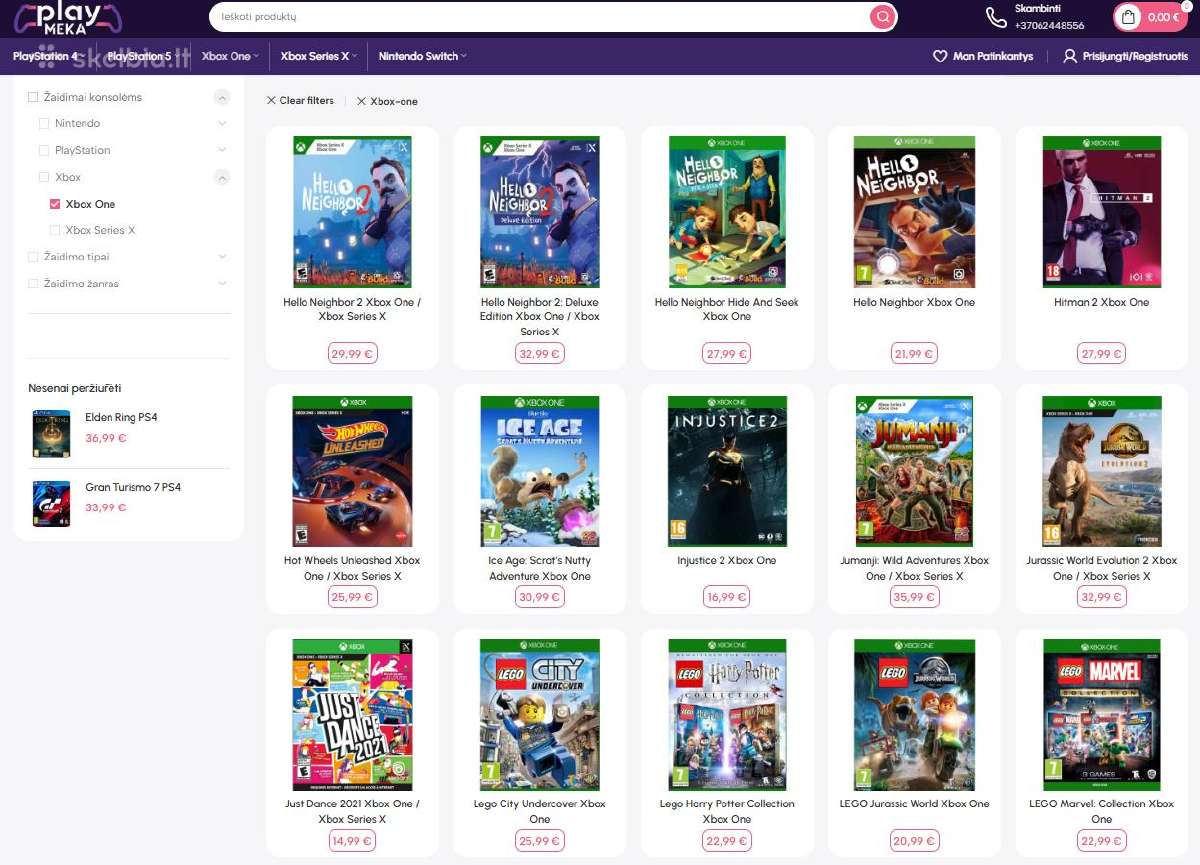The height and width of the screenshot is (865, 1200).
Task: Open the shopping cart icon
Action: pyautogui.click(x=1128, y=17)
